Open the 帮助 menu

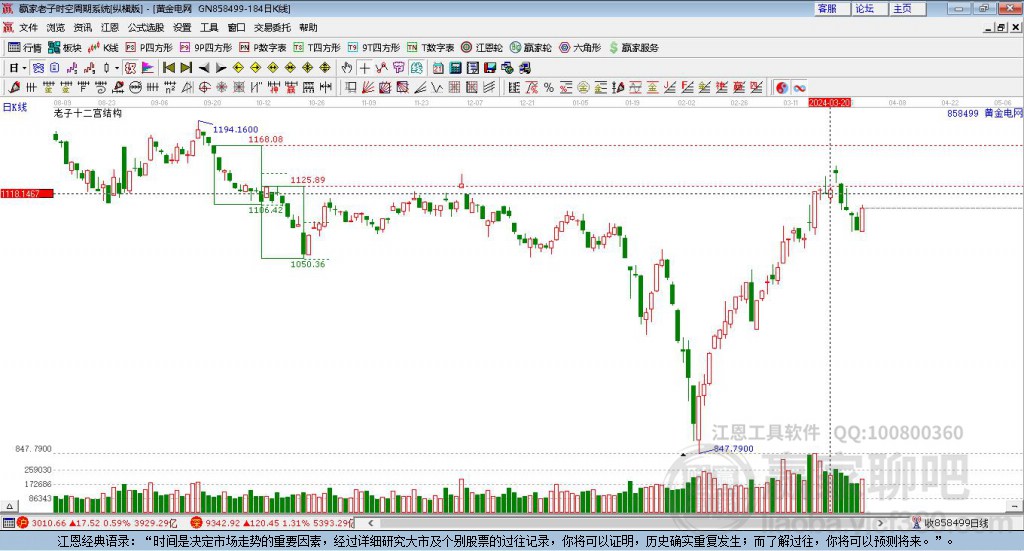point(308,27)
